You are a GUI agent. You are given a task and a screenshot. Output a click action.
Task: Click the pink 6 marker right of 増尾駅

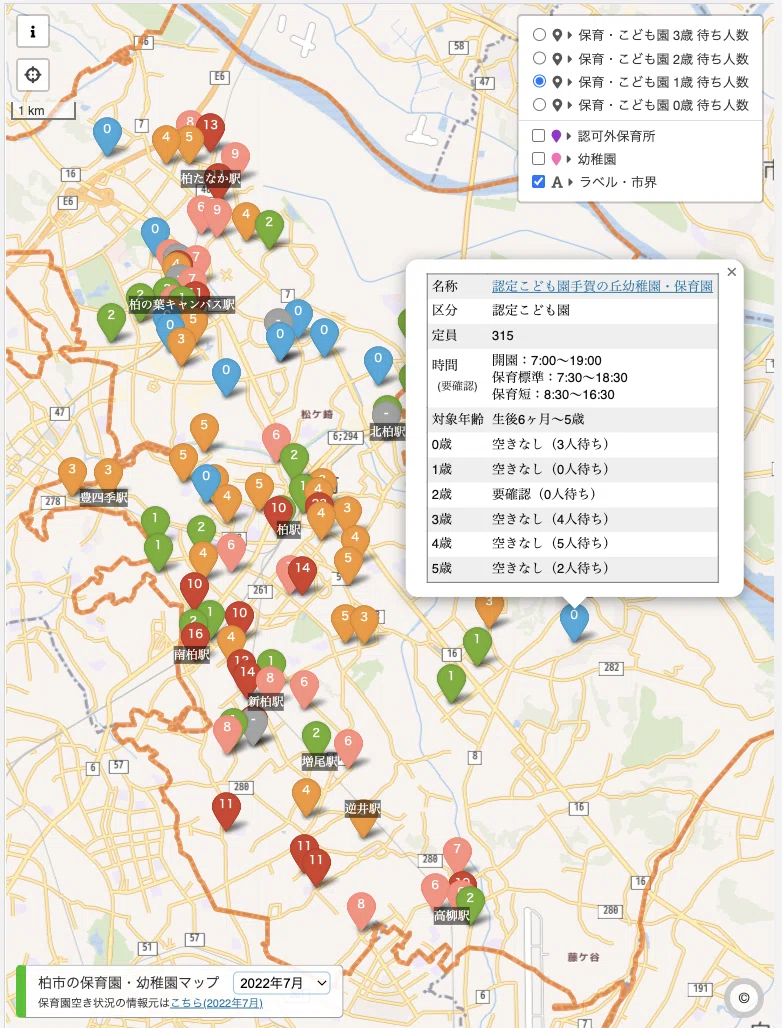click(x=348, y=746)
